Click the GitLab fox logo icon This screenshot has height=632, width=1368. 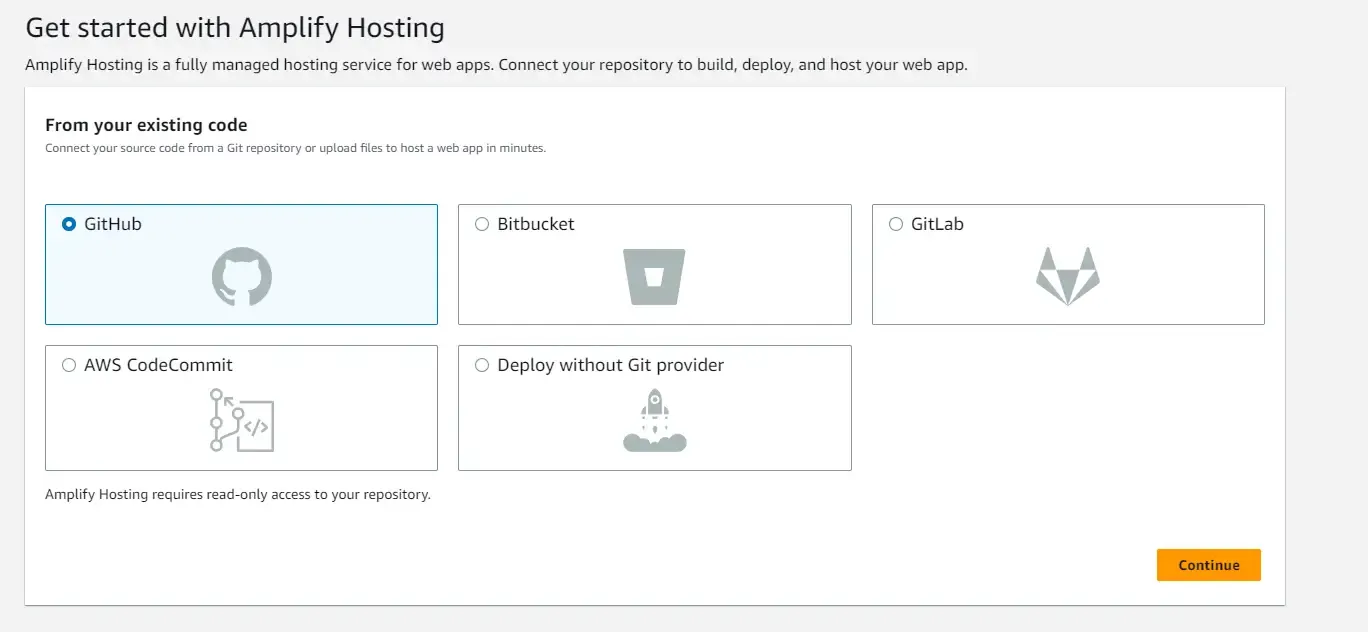click(x=1068, y=275)
